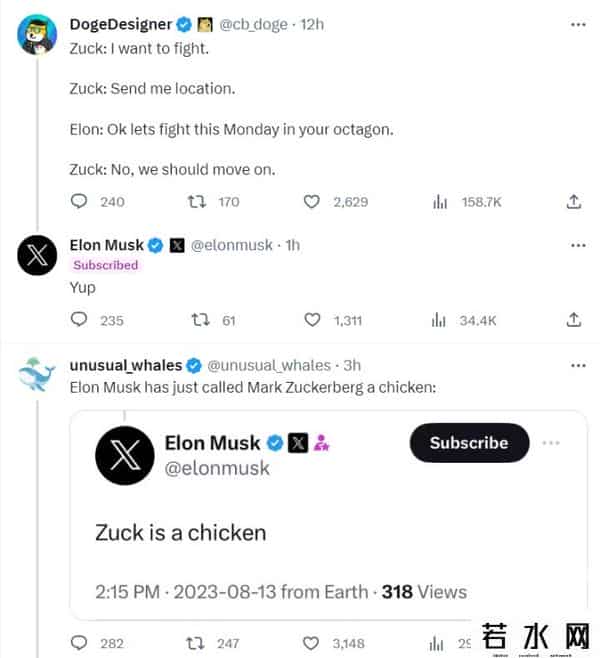The image size is (600, 658).
Task: Click DogeDesigner's profile avatar
Action: [x=37, y=35]
